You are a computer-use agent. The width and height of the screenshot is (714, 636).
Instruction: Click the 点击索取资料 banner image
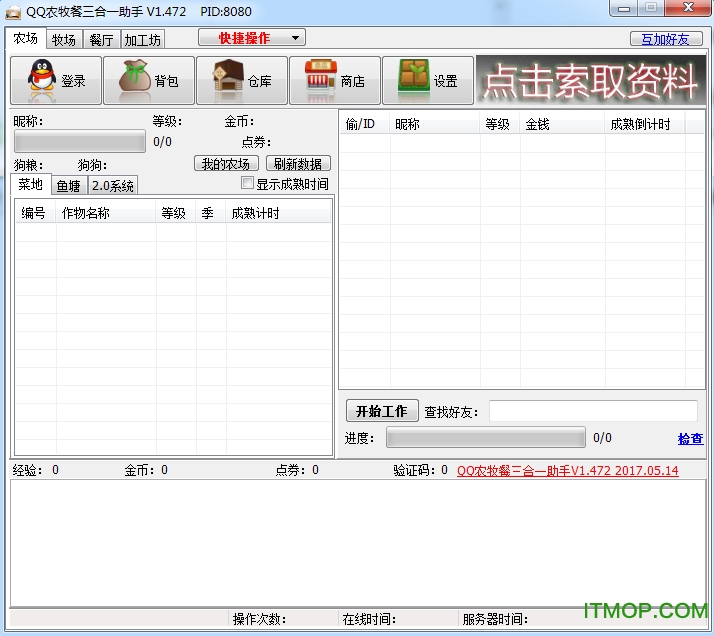[591, 81]
